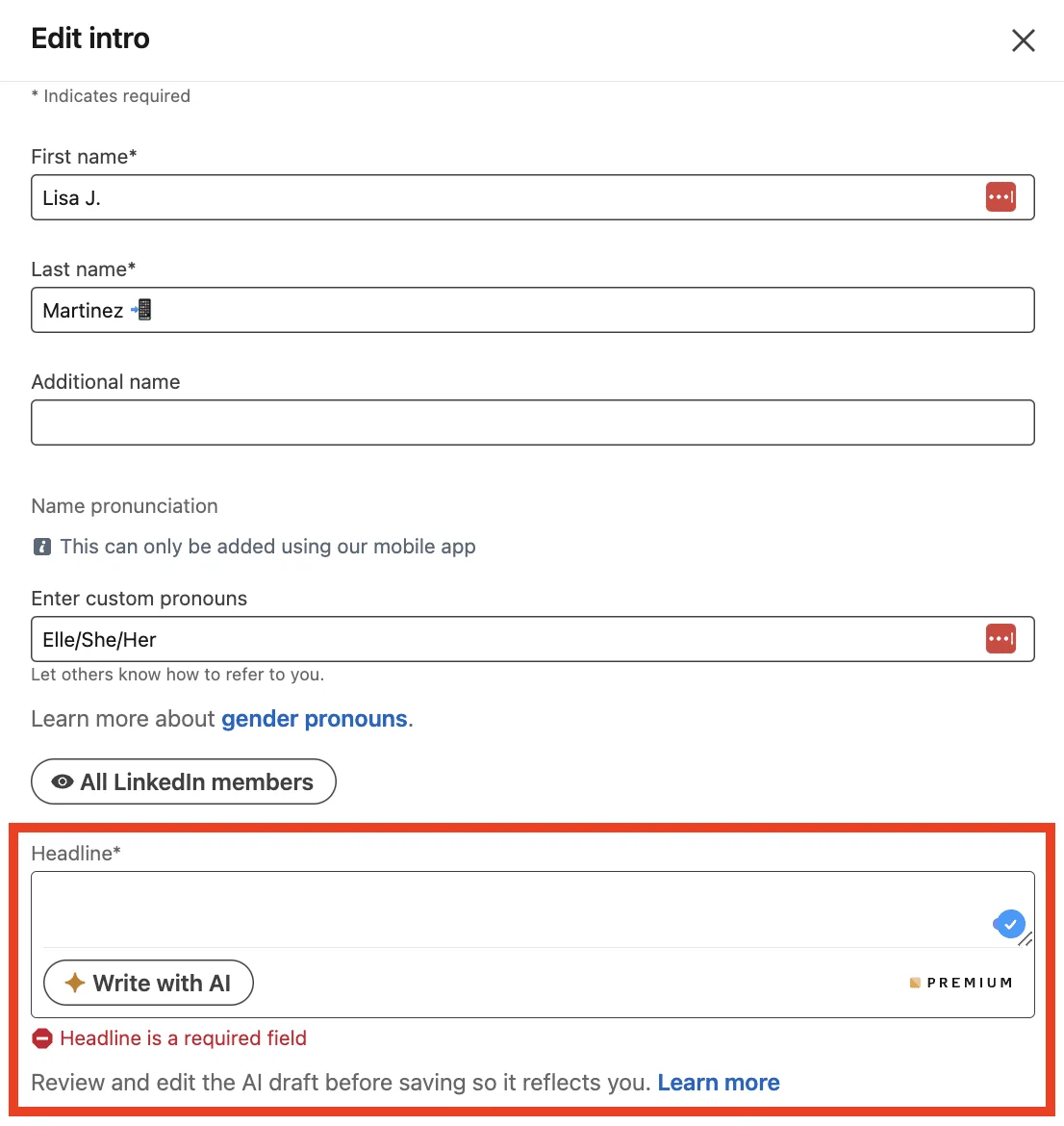The image size is (1064, 1126).
Task: Click the custom pronouns text field
Action: [533, 639]
